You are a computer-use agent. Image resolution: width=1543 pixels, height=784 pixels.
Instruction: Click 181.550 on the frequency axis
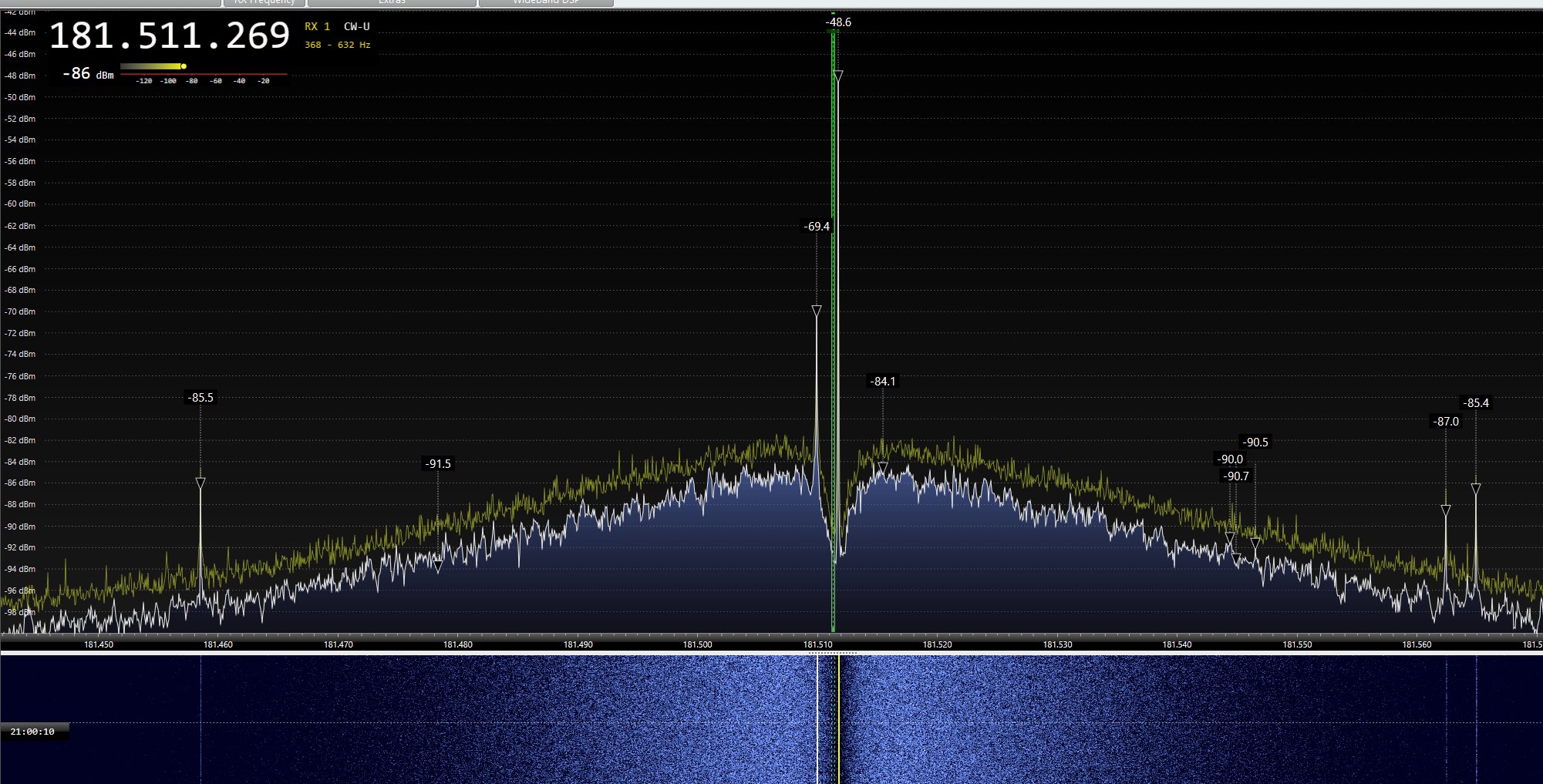pyautogui.click(x=1298, y=644)
